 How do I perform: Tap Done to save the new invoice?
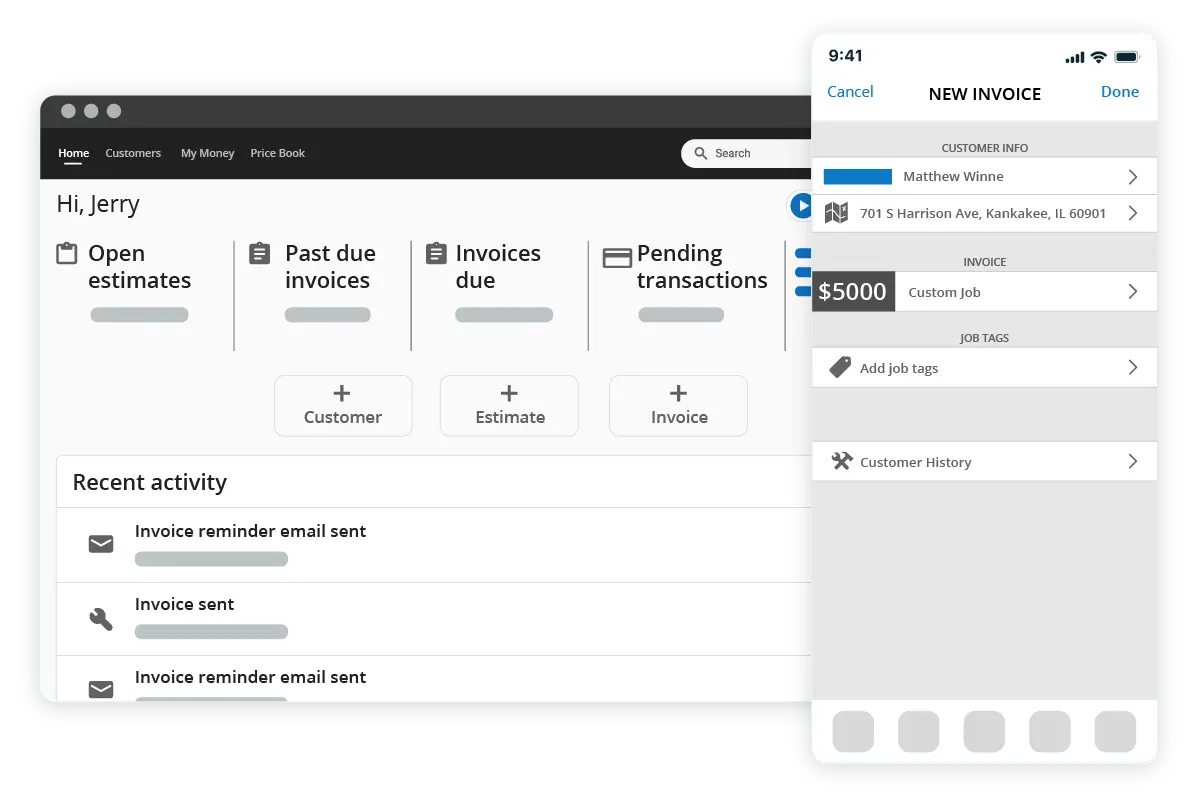1119,91
